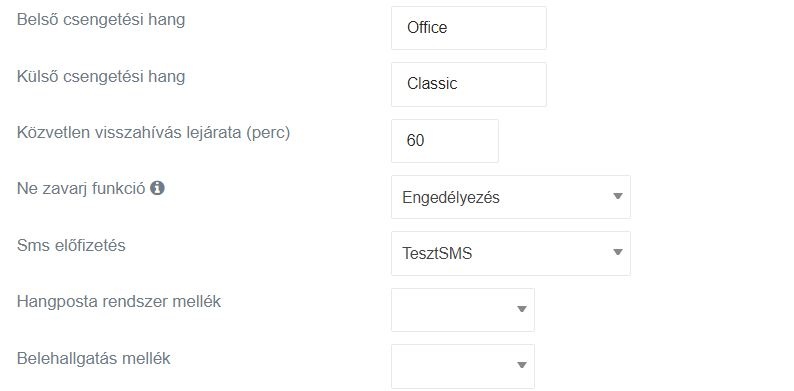Click the info icon beside Ne zavarj funkció

157,188
